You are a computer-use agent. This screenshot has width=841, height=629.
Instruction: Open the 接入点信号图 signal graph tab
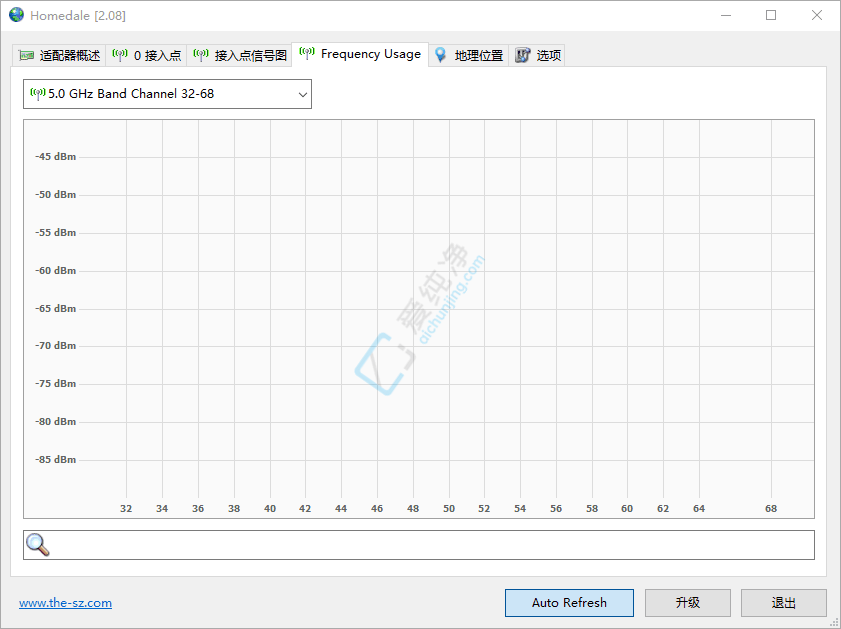point(239,55)
